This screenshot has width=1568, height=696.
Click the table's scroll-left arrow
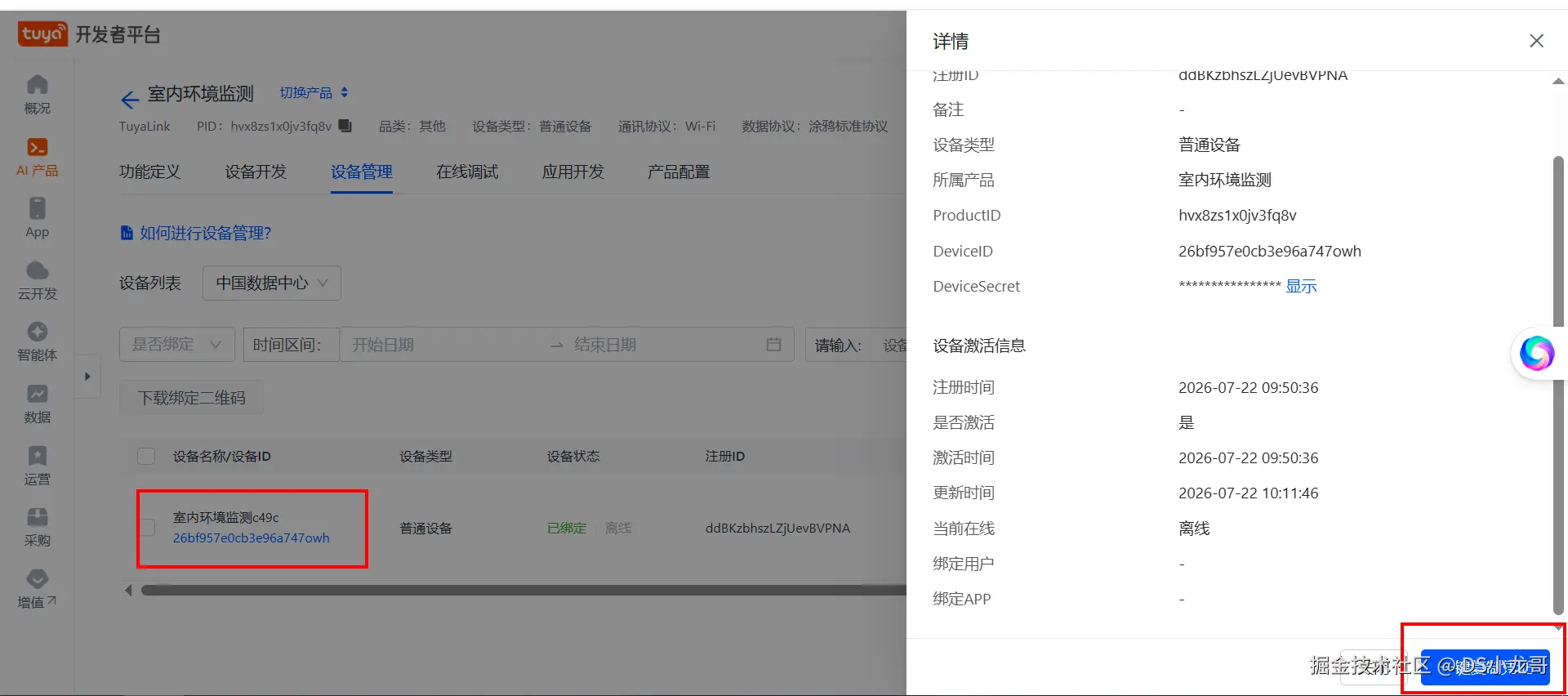click(128, 590)
